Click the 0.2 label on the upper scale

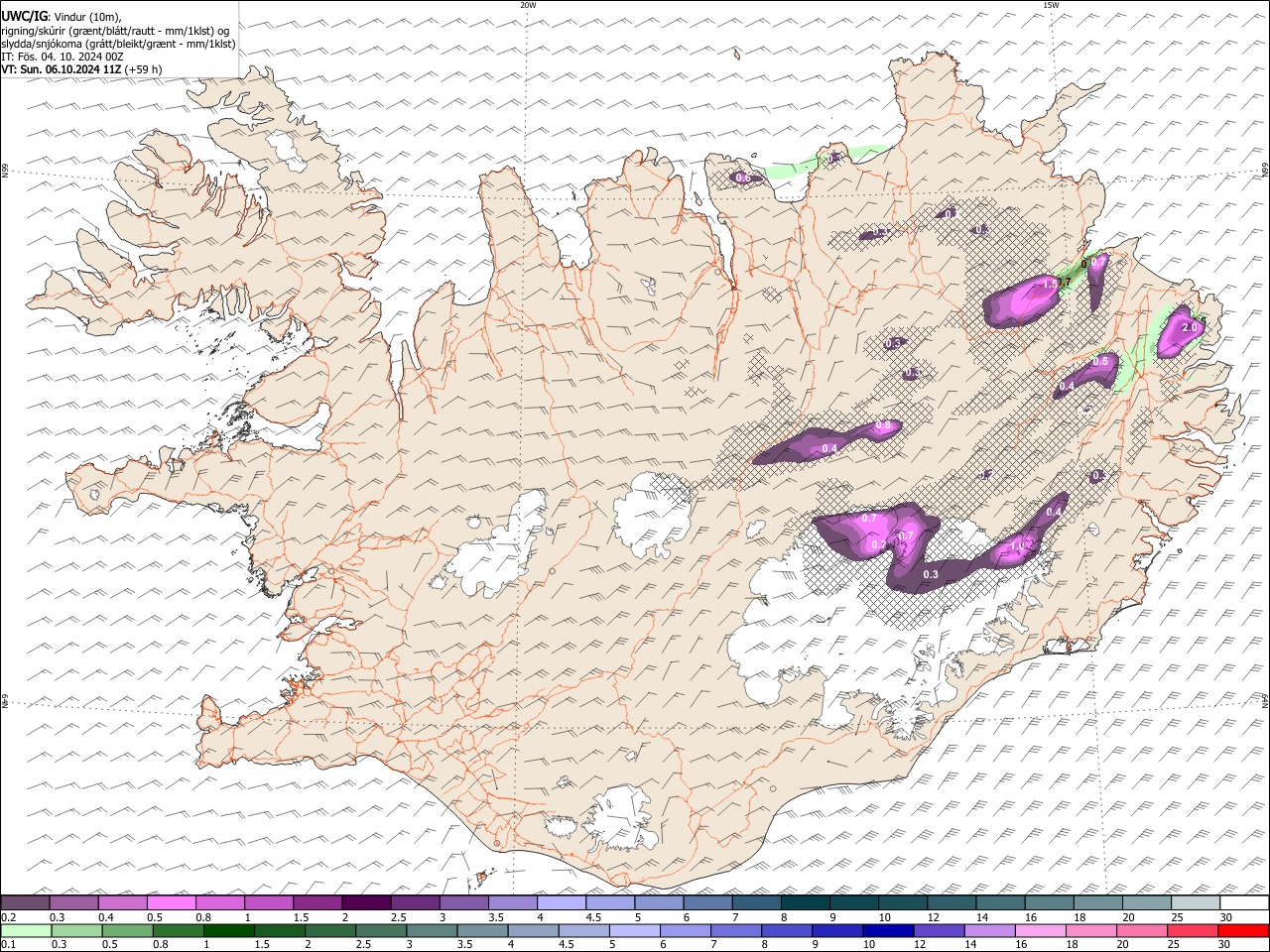click(x=9, y=917)
